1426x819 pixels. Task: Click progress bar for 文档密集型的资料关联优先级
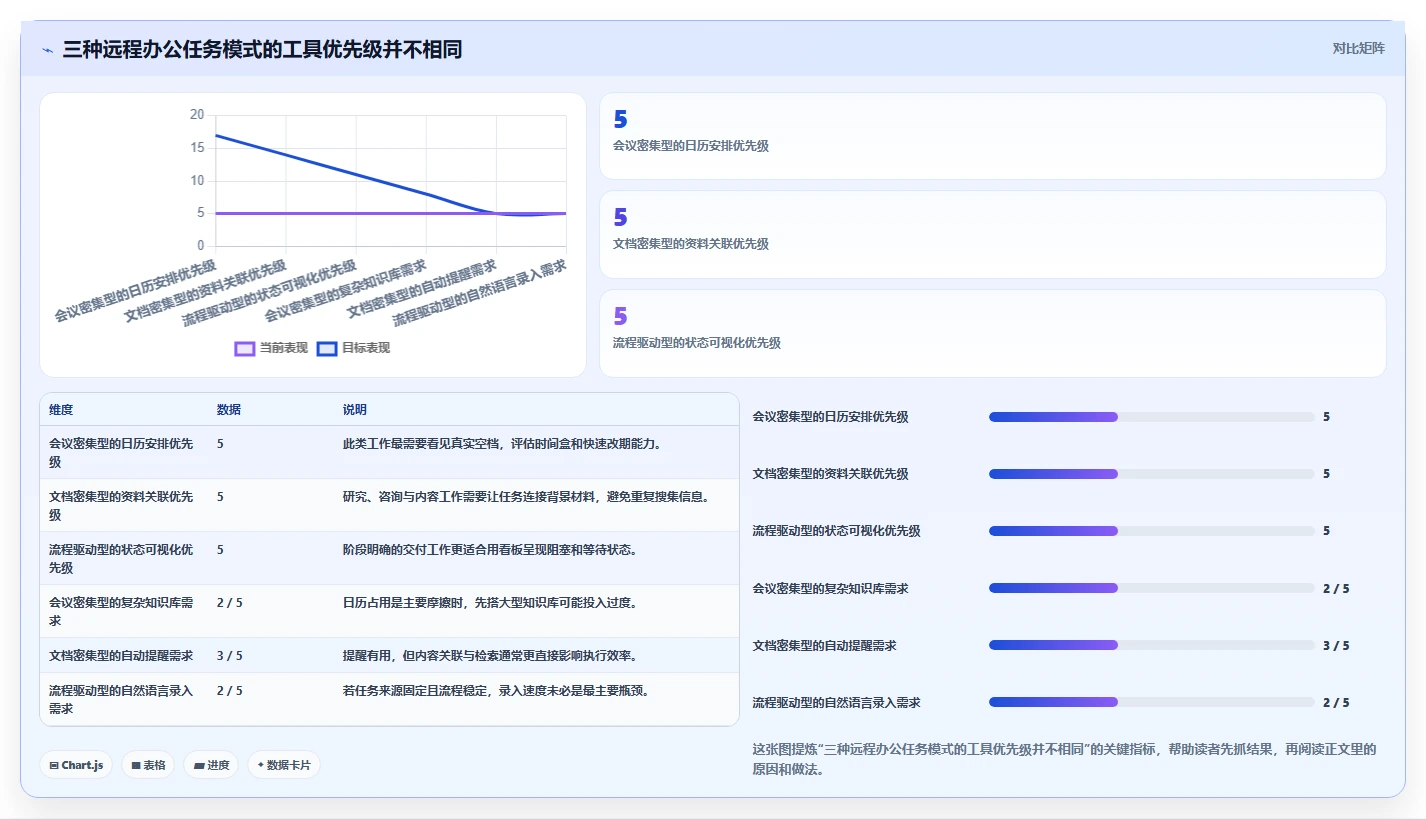[1151, 474]
